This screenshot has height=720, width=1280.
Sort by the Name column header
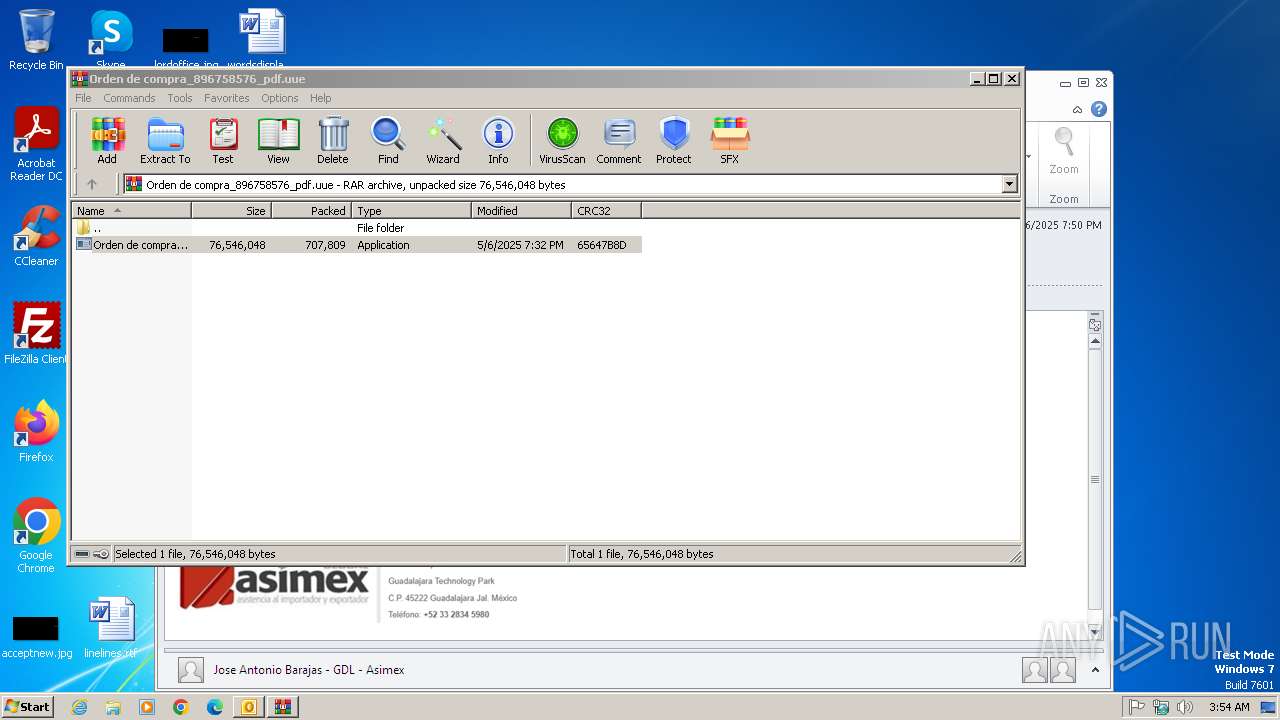click(x=131, y=211)
